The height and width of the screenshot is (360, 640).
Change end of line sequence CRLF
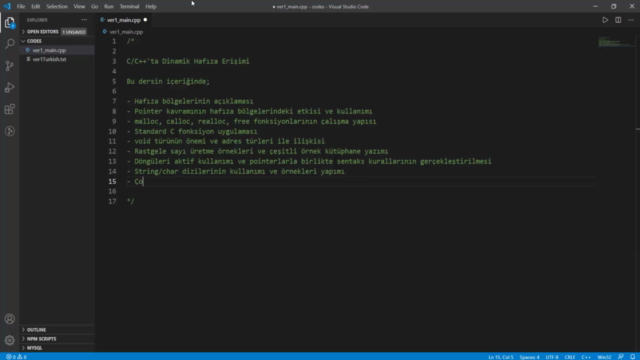(x=570, y=357)
